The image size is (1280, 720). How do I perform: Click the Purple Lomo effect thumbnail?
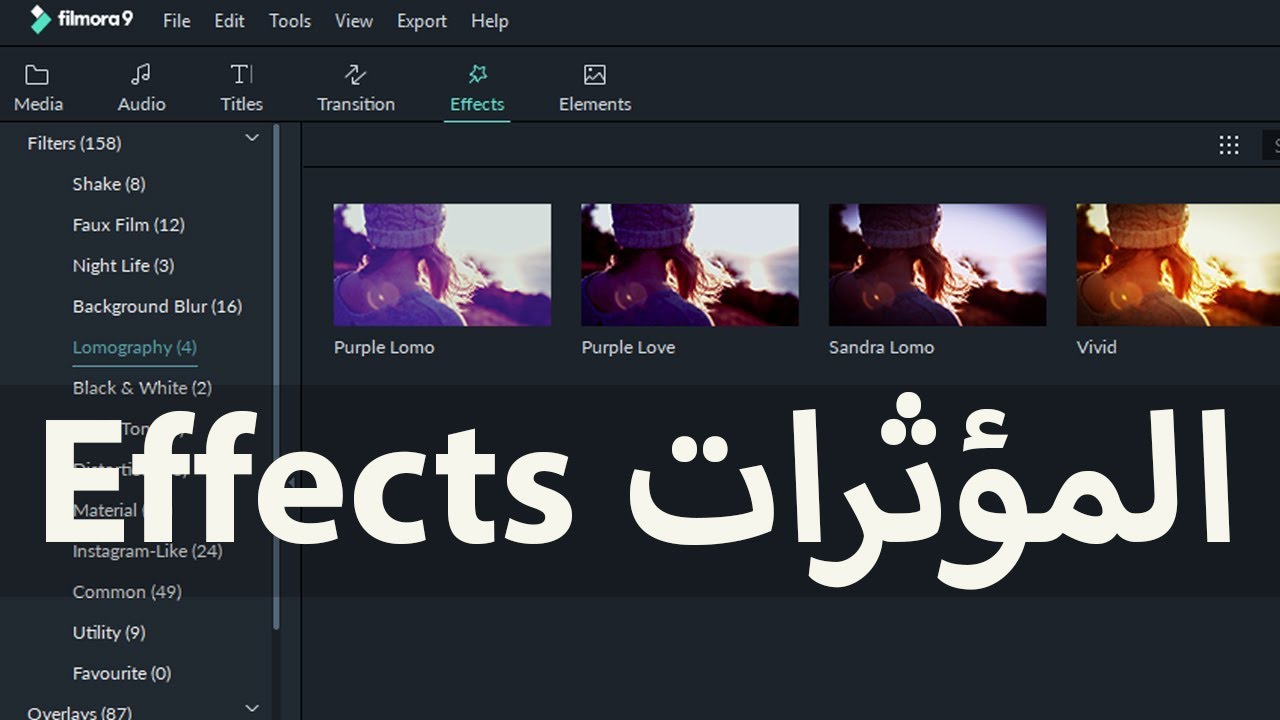[x=442, y=265]
